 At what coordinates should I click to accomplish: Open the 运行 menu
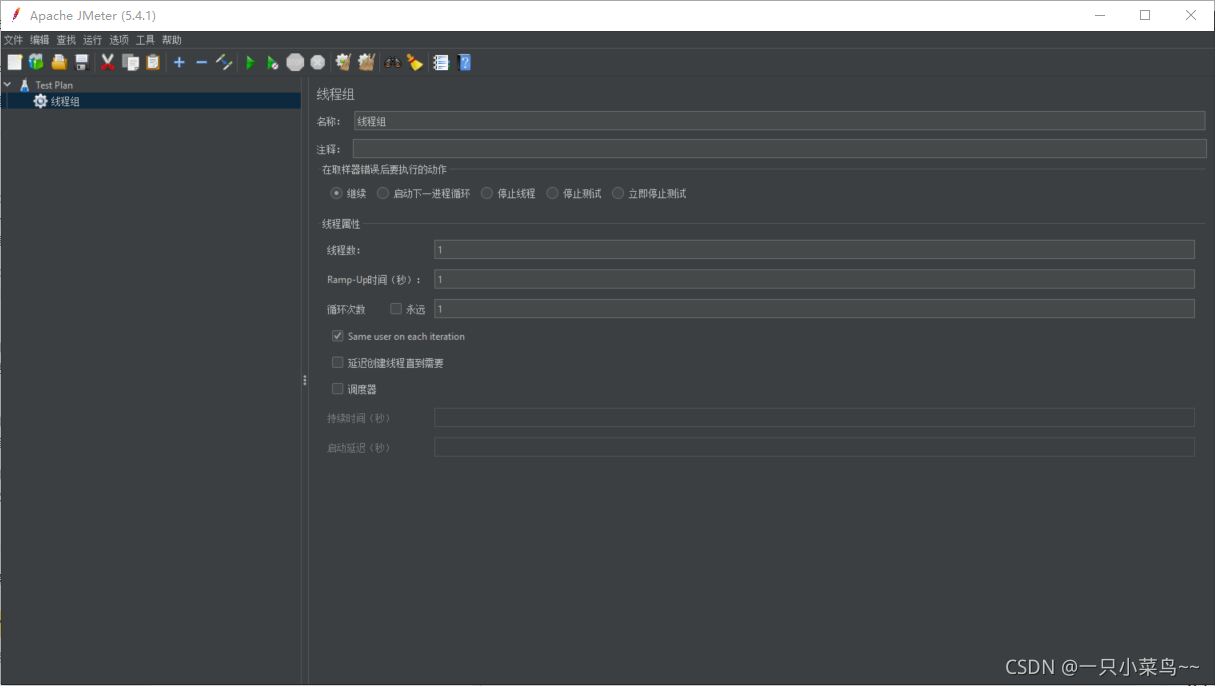pyautogui.click(x=92, y=40)
